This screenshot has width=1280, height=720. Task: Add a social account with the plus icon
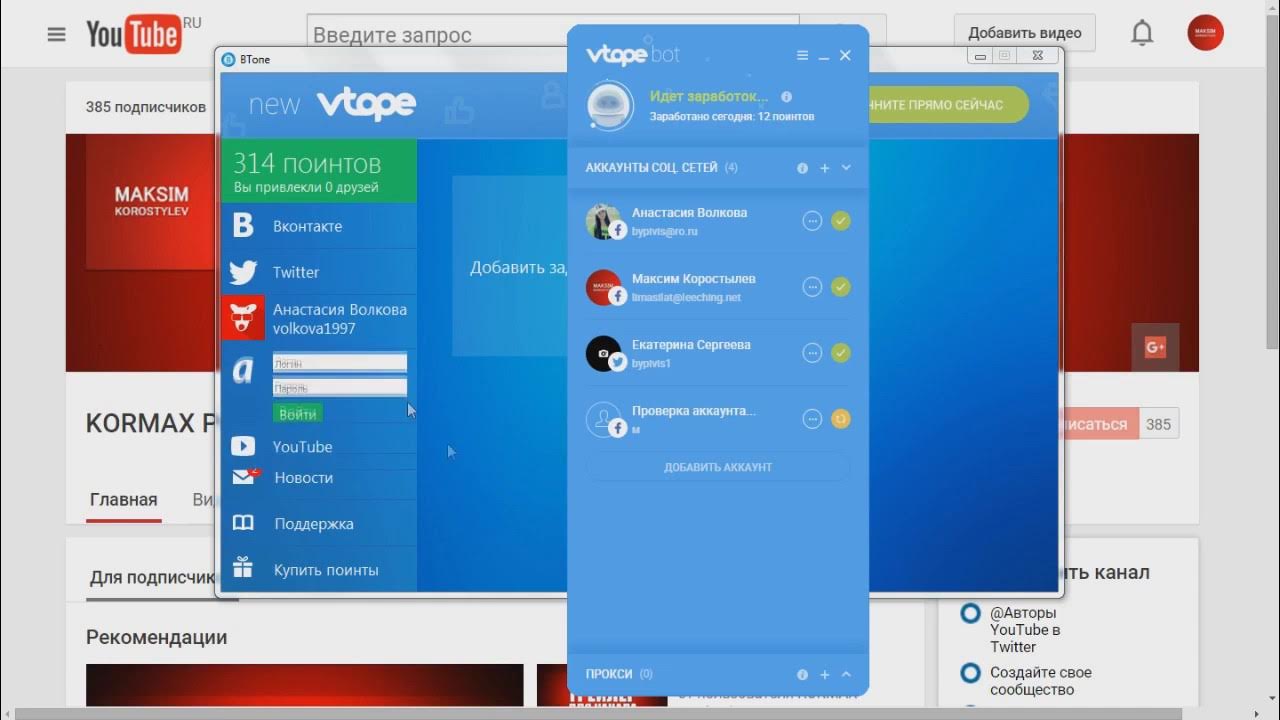pos(824,168)
